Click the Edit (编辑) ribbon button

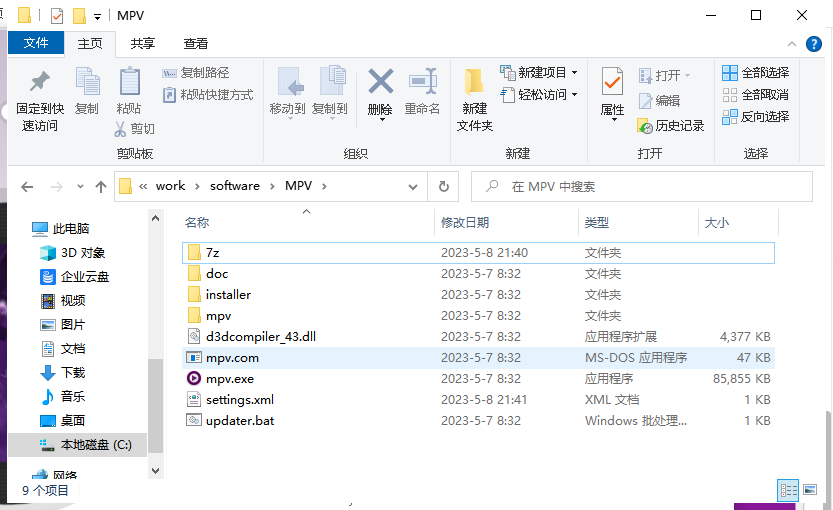(x=659, y=100)
